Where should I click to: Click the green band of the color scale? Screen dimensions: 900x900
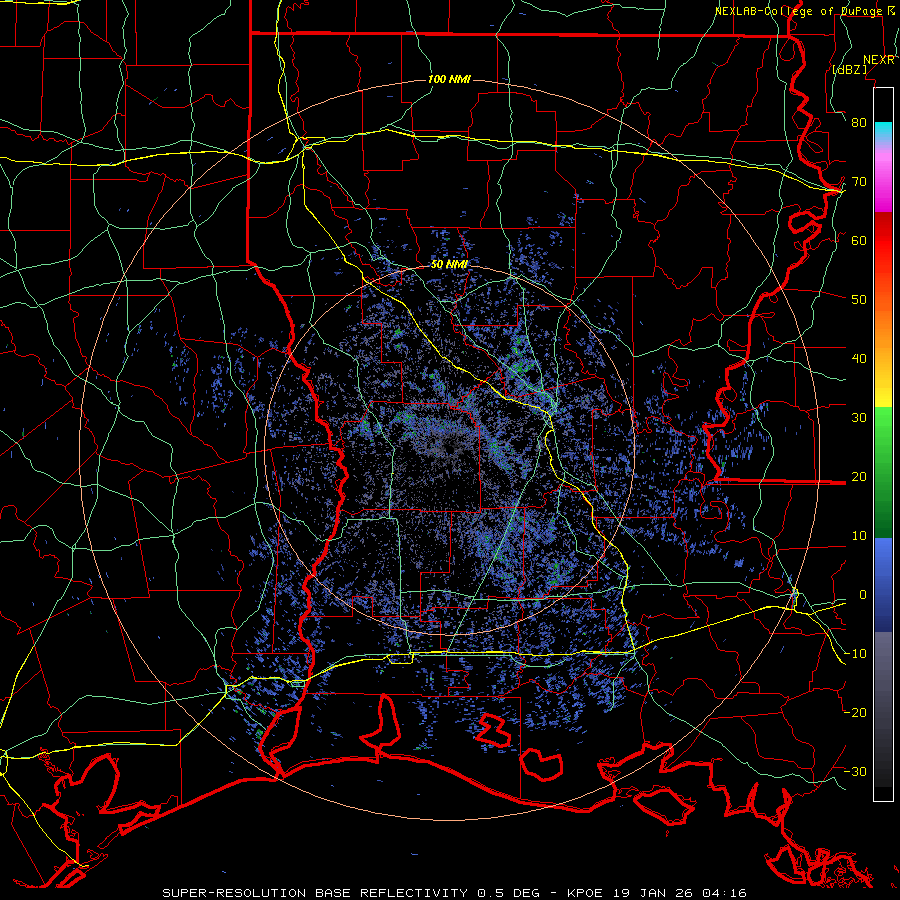click(x=883, y=472)
